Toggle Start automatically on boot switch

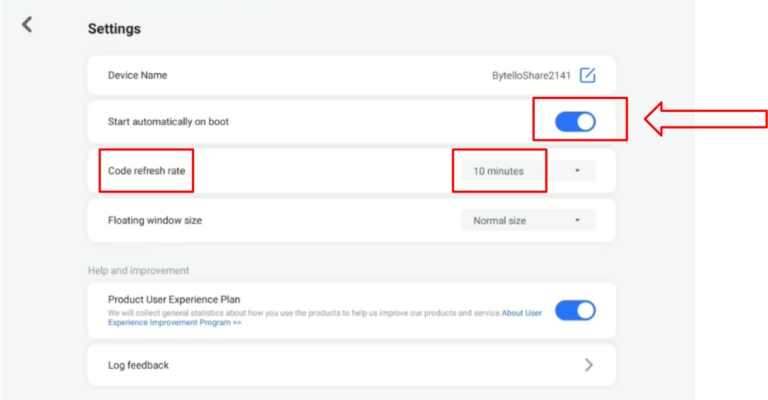coord(575,121)
